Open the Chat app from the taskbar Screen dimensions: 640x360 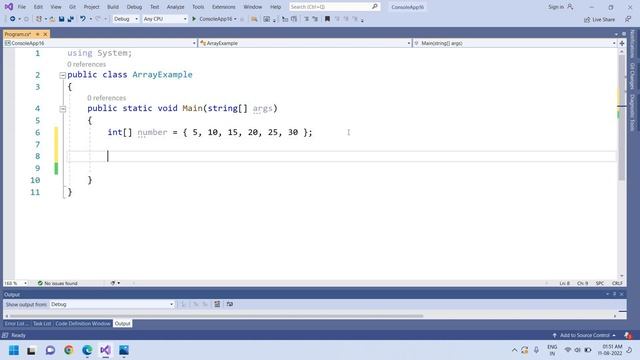(50, 350)
